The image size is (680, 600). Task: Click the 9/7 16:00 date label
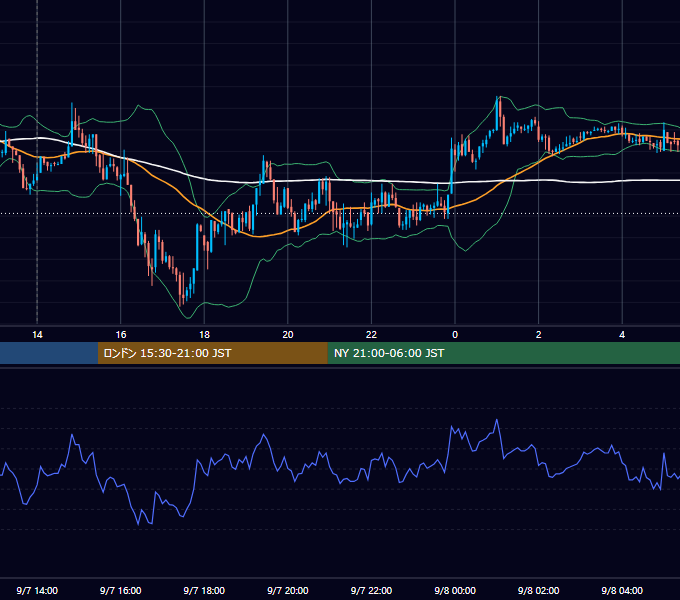pyautogui.click(x=121, y=591)
